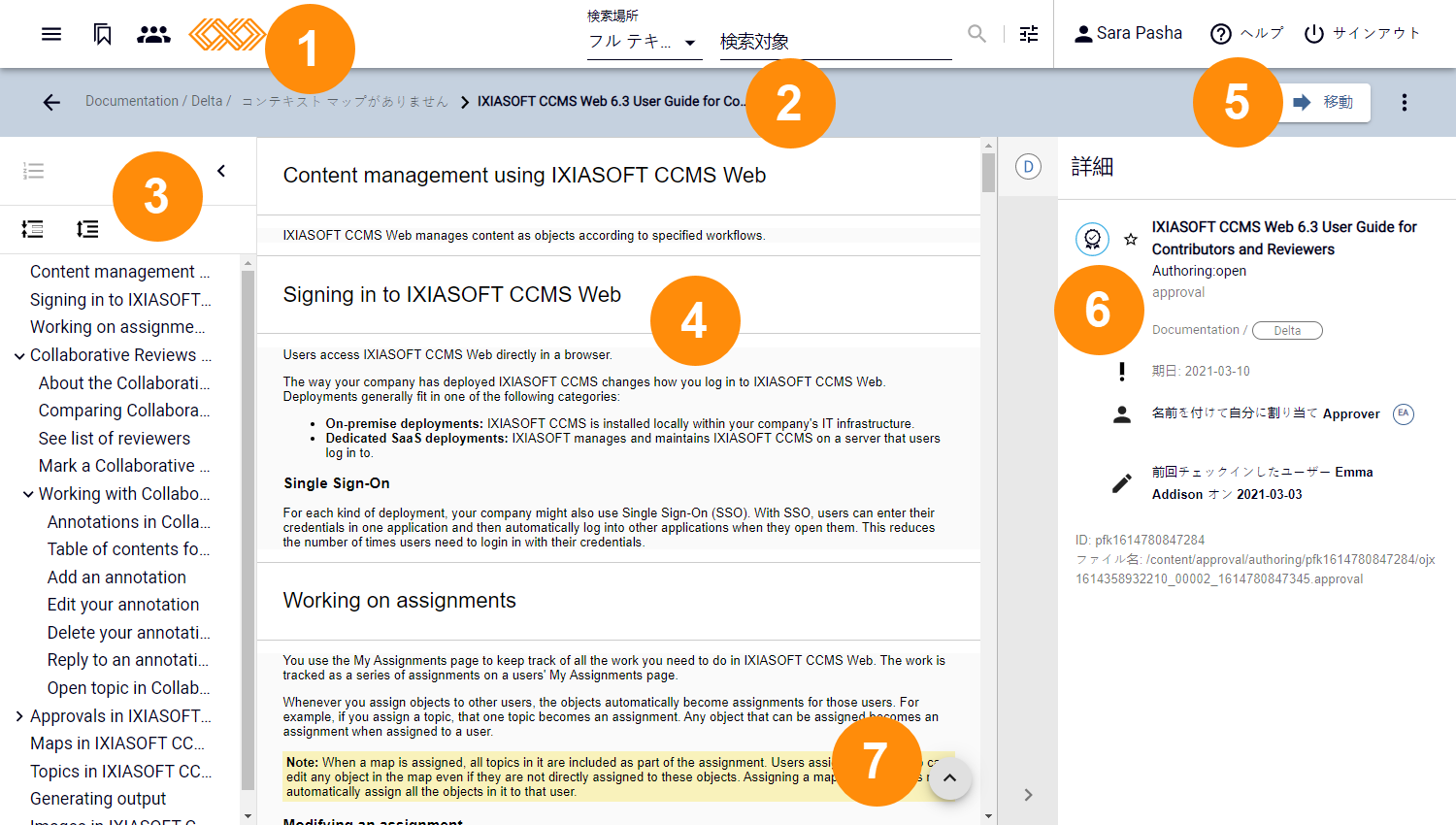The width and height of the screenshot is (1456, 825).
Task: Select 'Signing in to IXIASOFT...' TOC entry
Action: click(x=120, y=300)
